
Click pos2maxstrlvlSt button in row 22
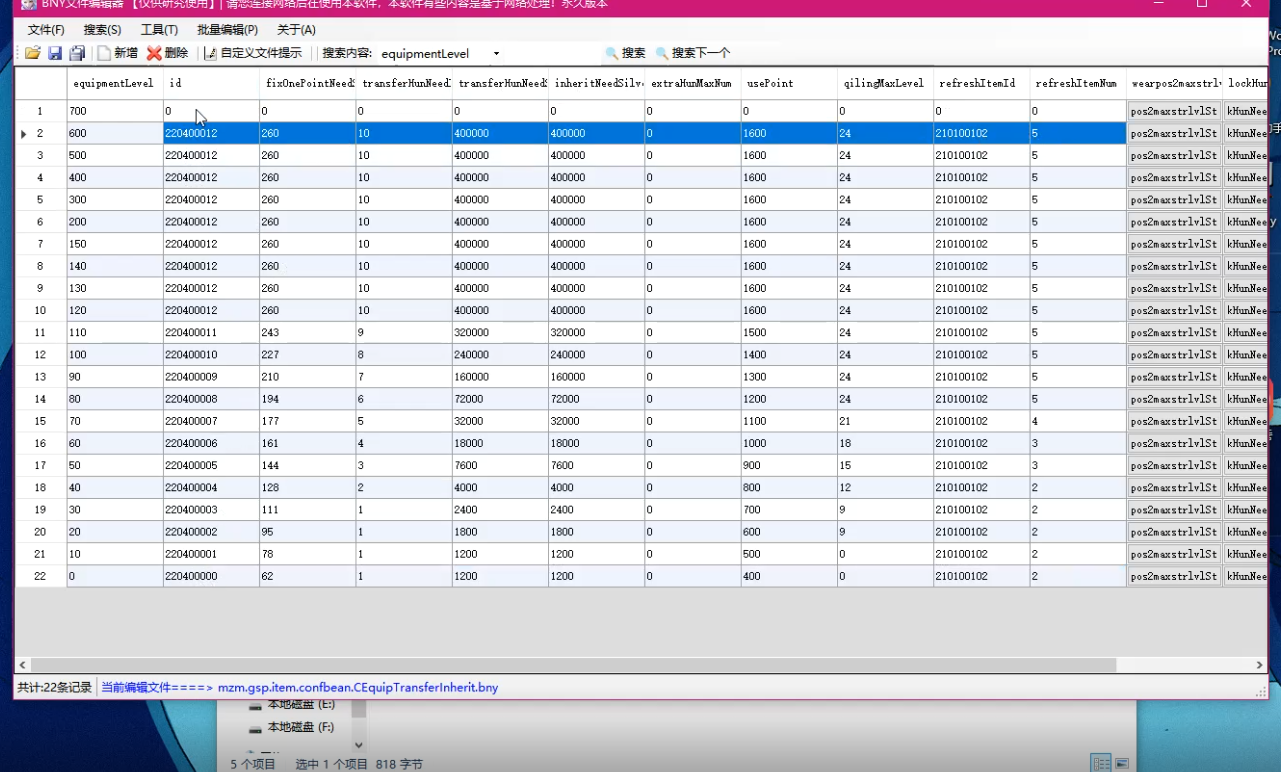click(x=1174, y=576)
